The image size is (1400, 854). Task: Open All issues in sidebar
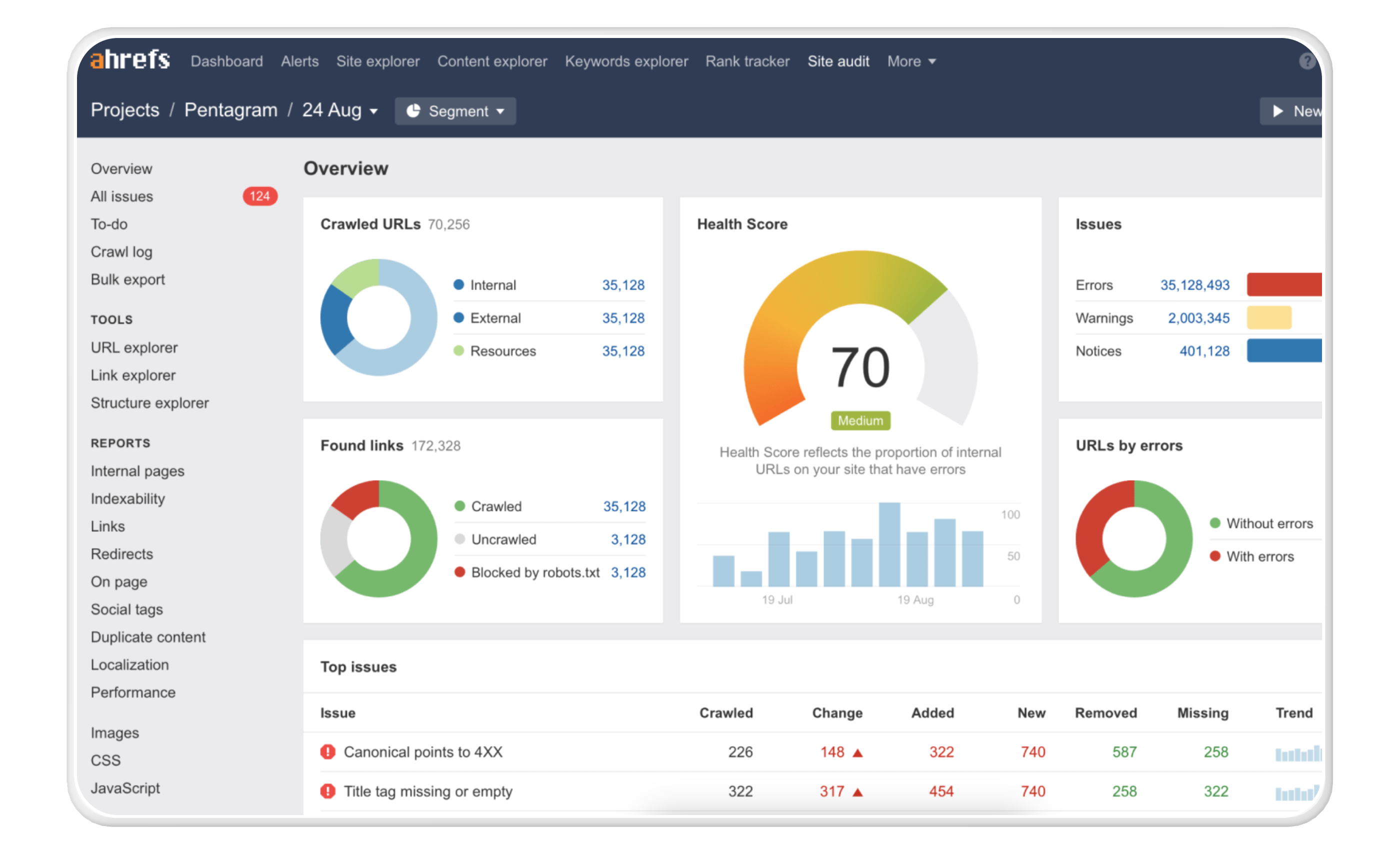[x=122, y=196]
